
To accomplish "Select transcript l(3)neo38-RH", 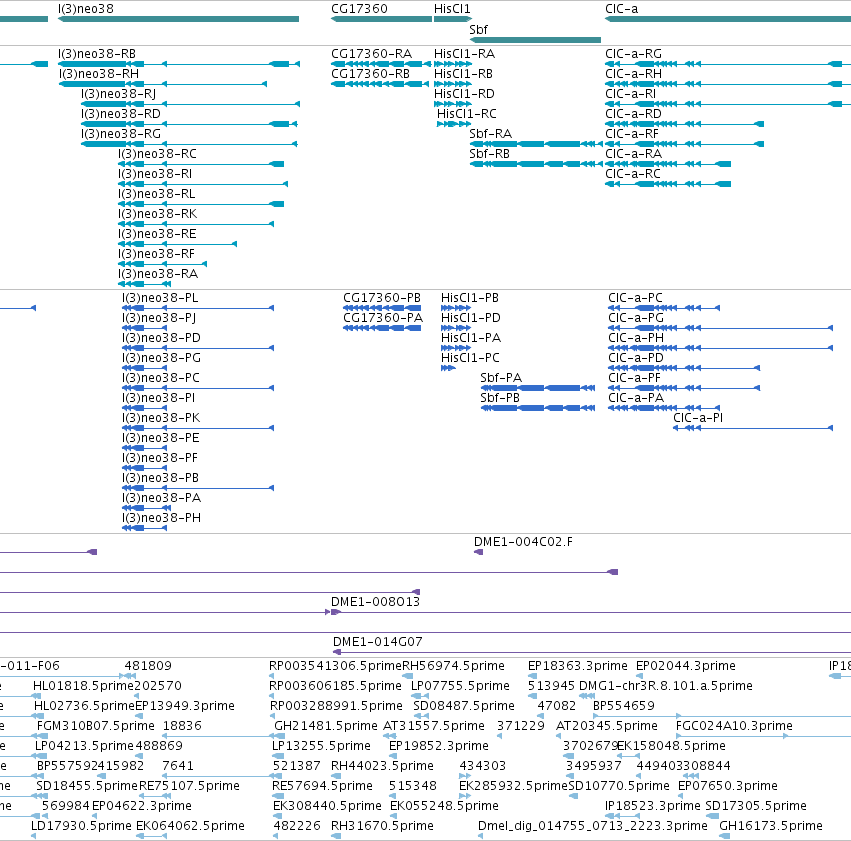I will click(x=99, y=74).
